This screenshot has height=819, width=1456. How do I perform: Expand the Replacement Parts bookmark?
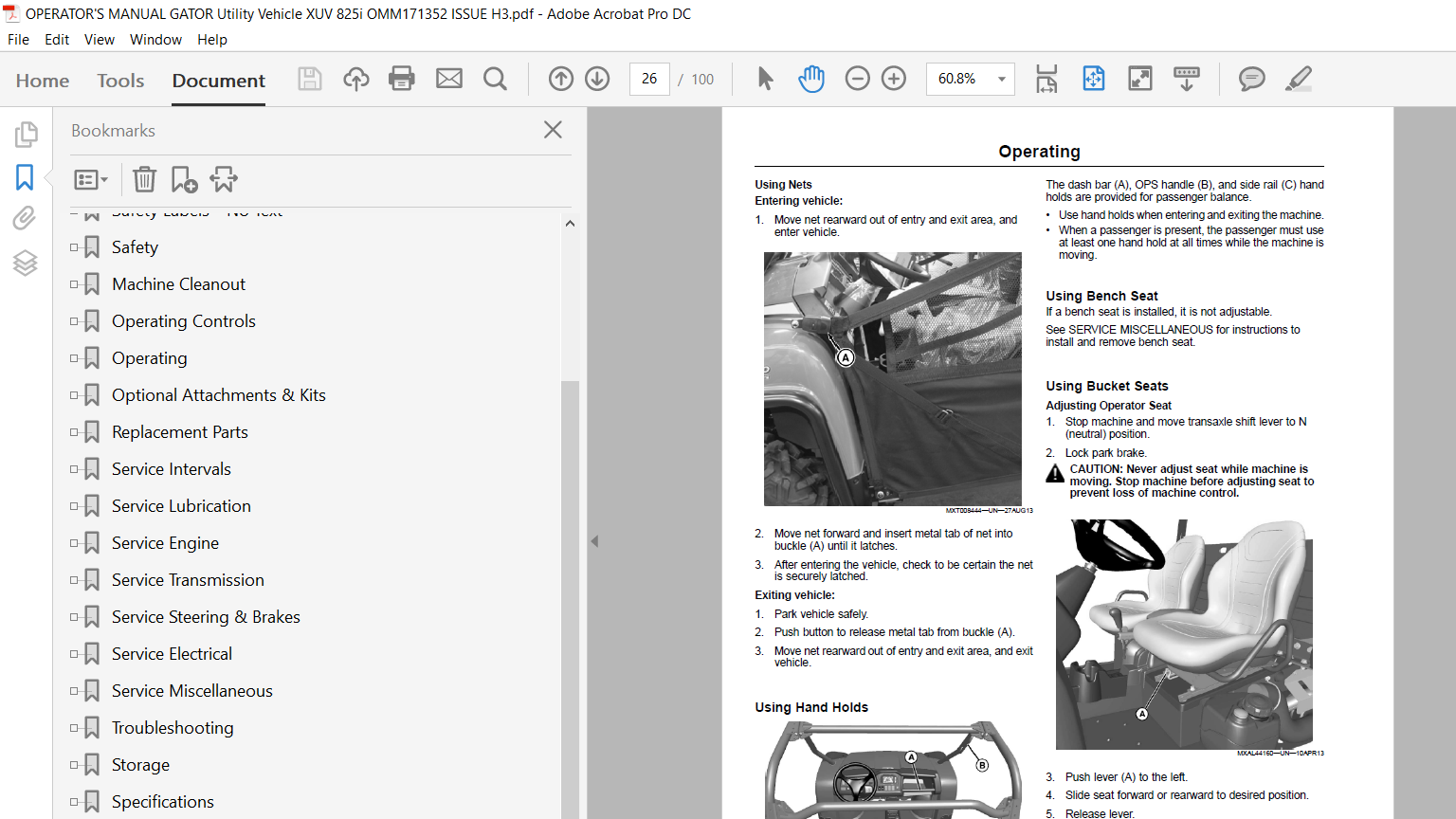(74, 432)
